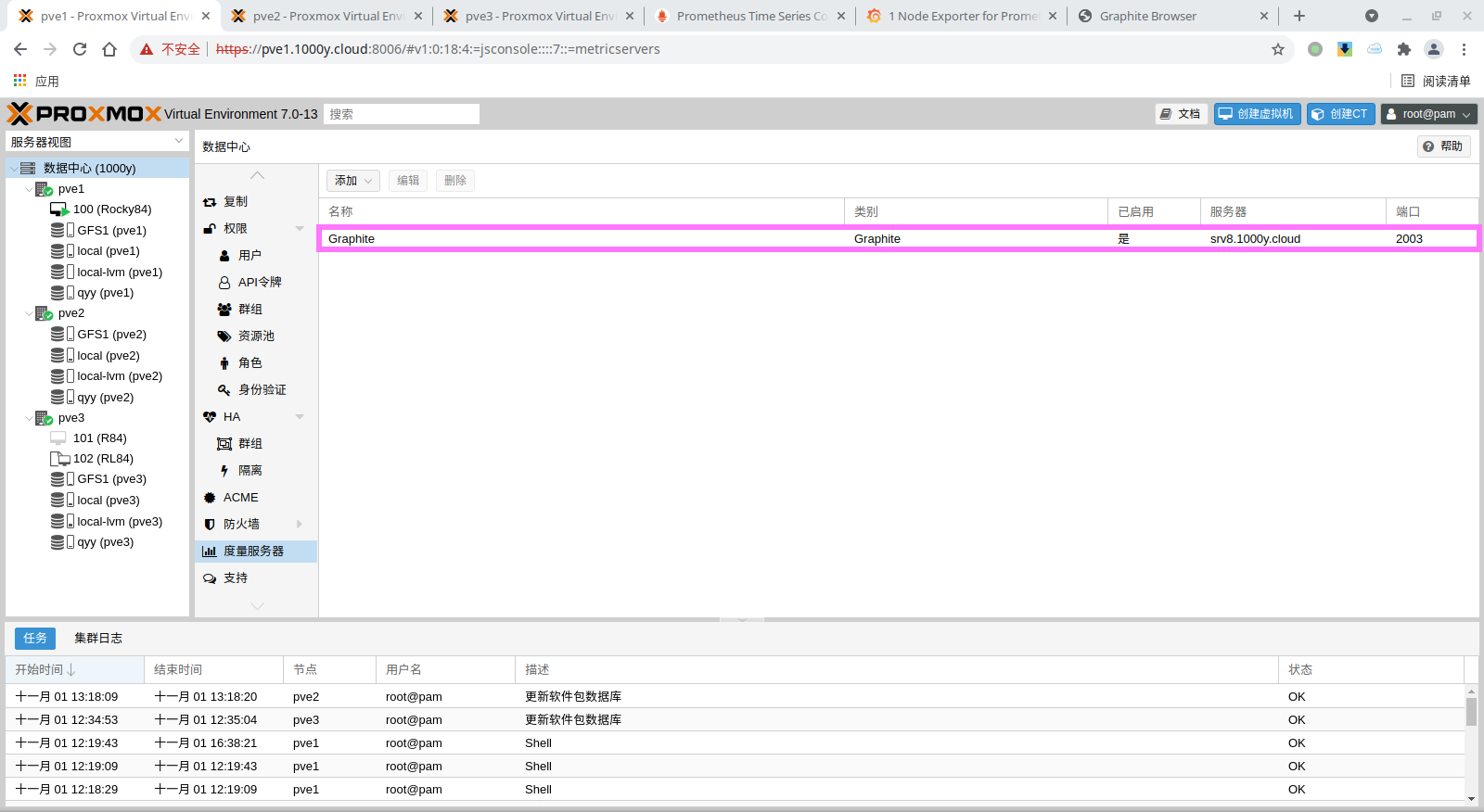This screenshot has height=812, width=1484.
Task: Click the Help (帮助) button
Action: [x=1443, y=146]
